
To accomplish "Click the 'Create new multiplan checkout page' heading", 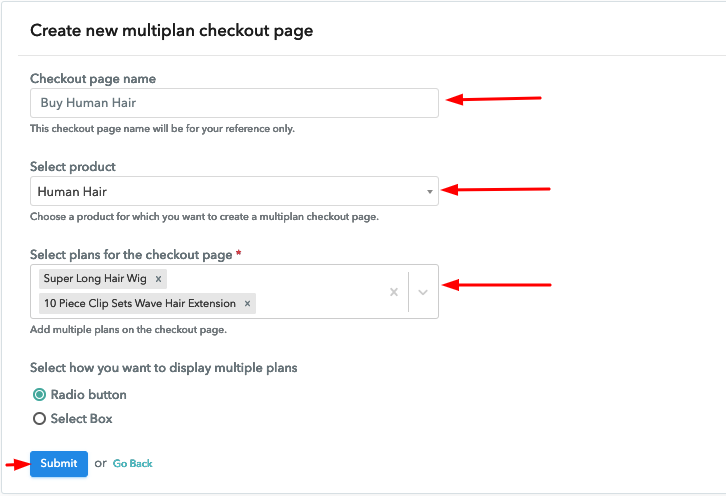I will (x=172, y=31).
